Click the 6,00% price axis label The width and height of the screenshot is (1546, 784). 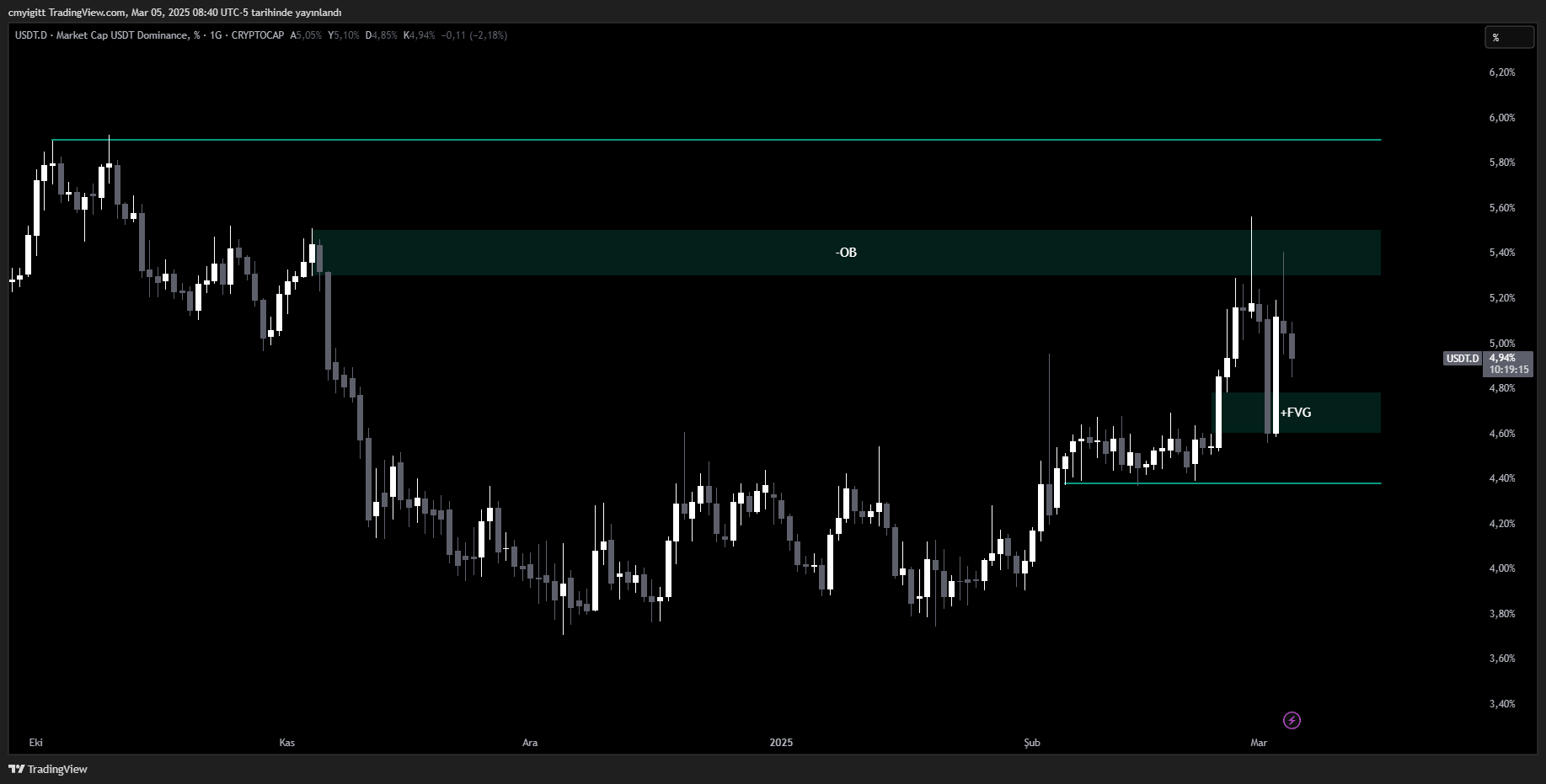tap(1502, 118)
